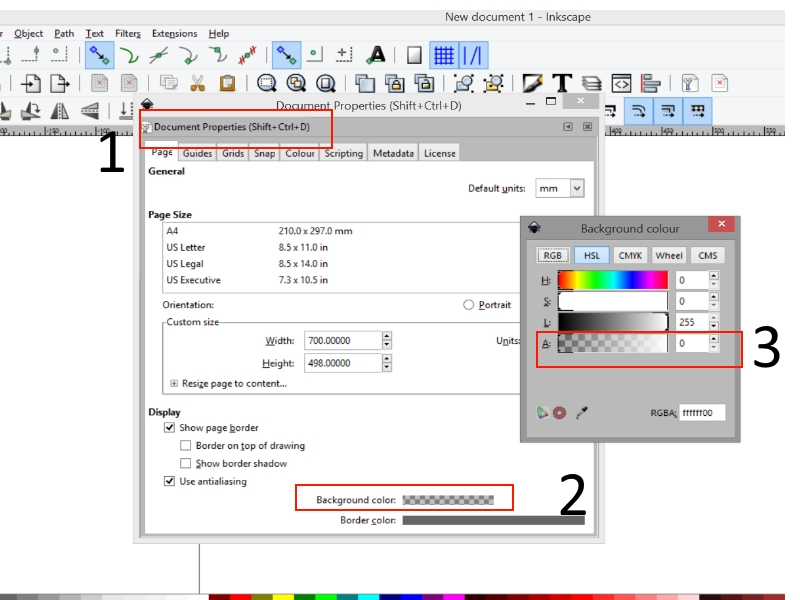
Task: Switch to the Grids tab
Action: (x=233, y=153)
